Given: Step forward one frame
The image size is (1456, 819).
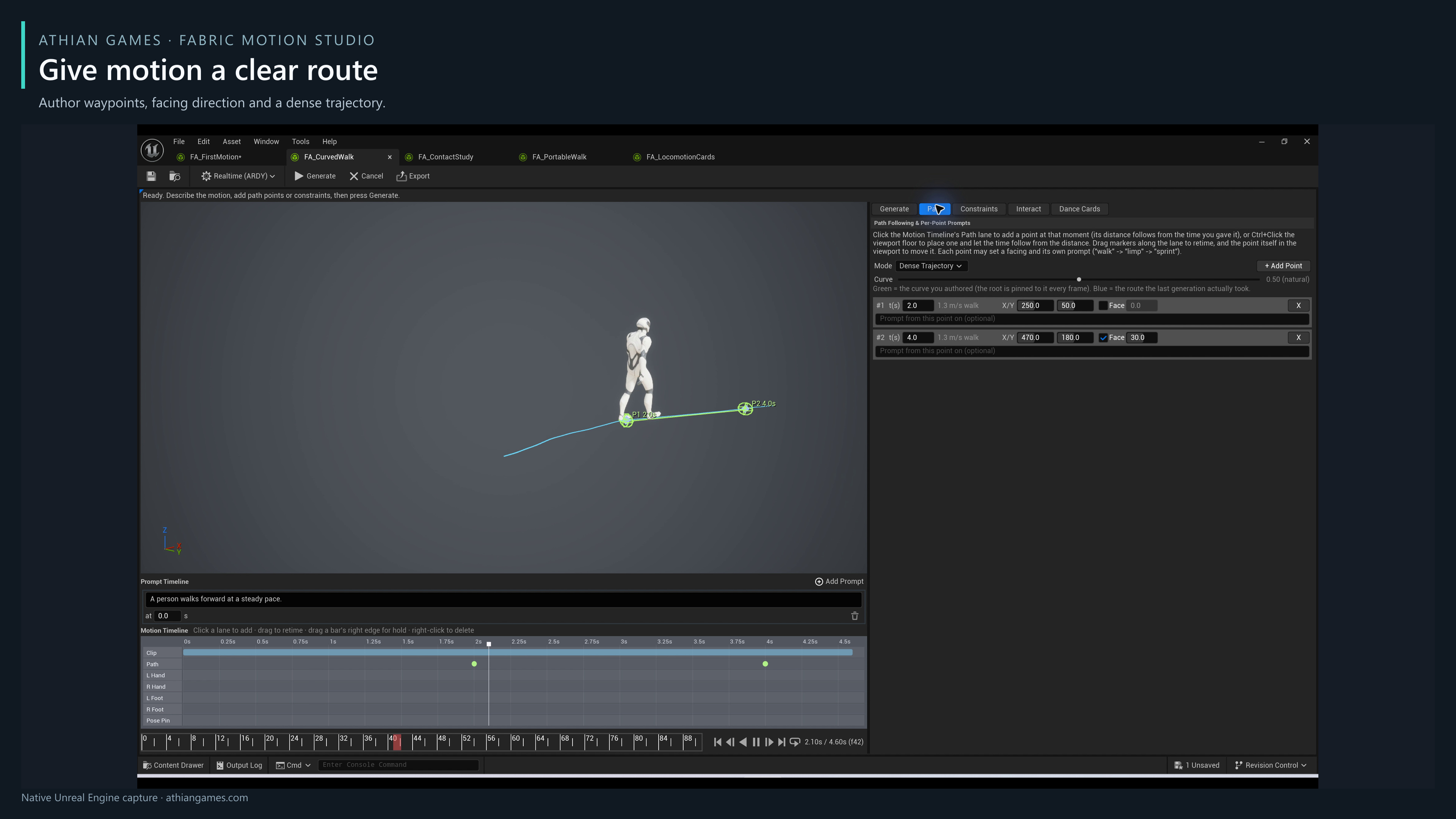Looking at the screenshot, I should 769,742.
